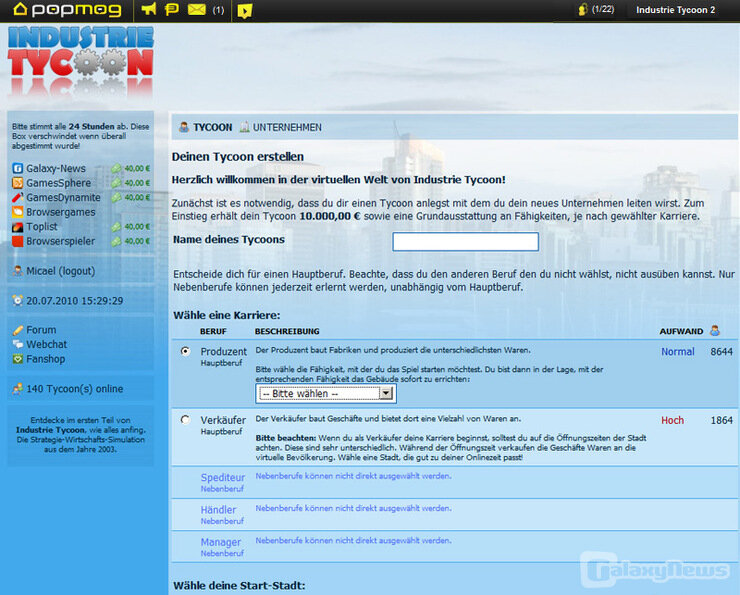Click the GamesDynamite site icon

[17, 197]
